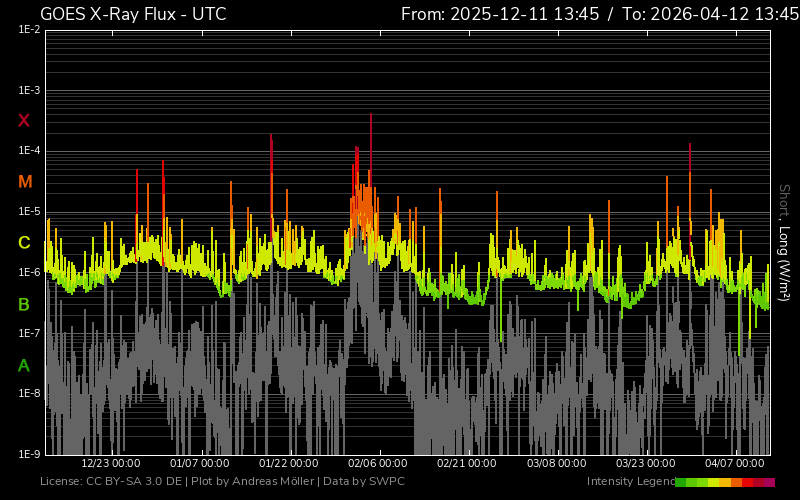The width and height of the screenshot is (800, 500).
Task: Select the 03/08 00:00 date tick
Action: (x=556, y=464)
